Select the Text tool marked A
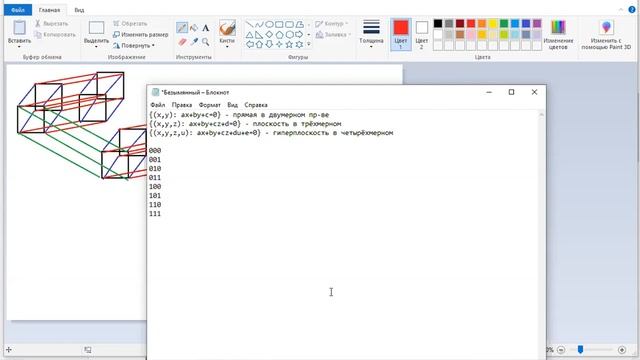Image resolution: width=640 pixels, height=360 pixels. (206, 28)
